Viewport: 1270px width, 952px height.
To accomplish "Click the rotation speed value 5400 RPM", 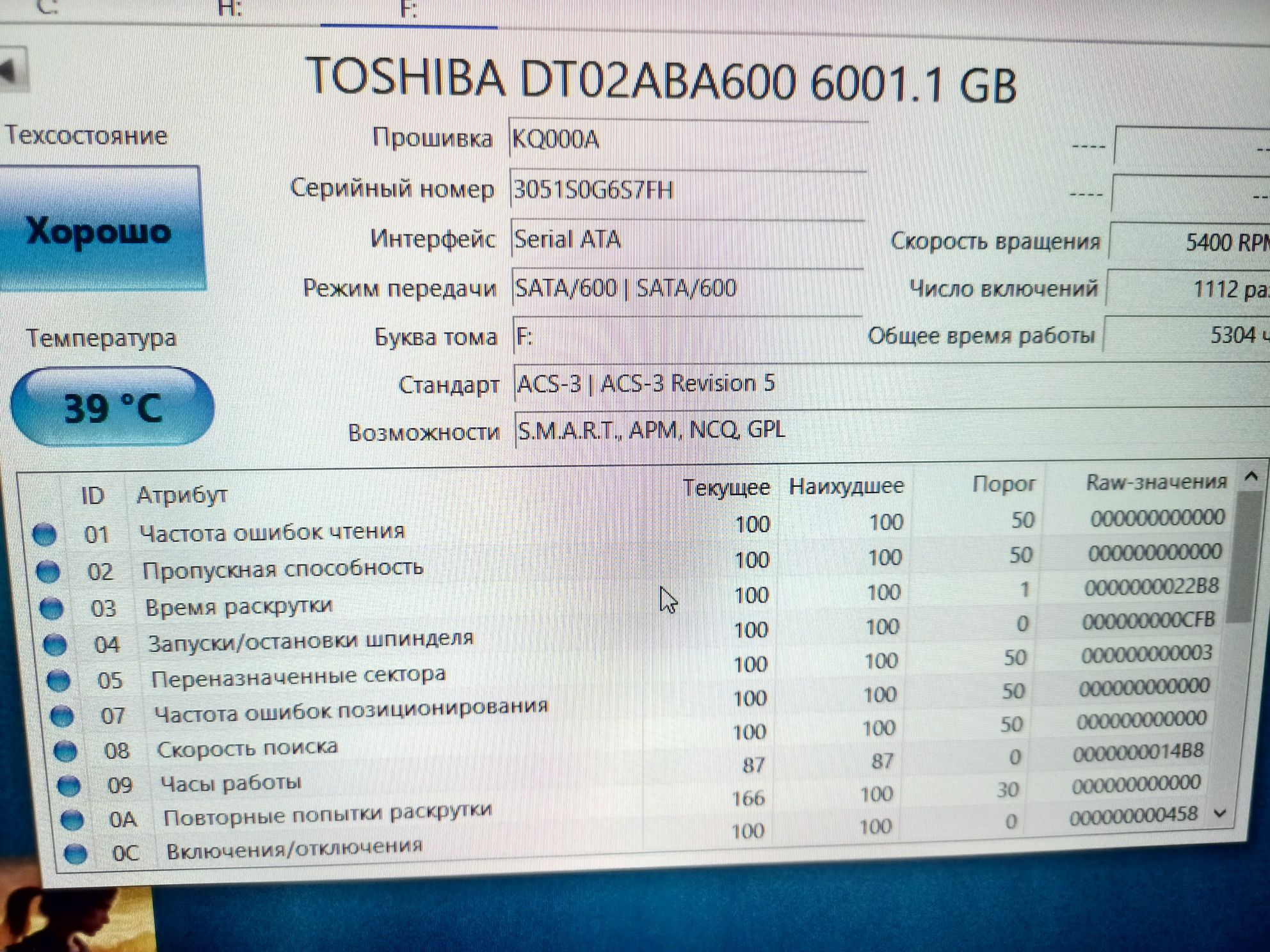I will pos(1191,242).
